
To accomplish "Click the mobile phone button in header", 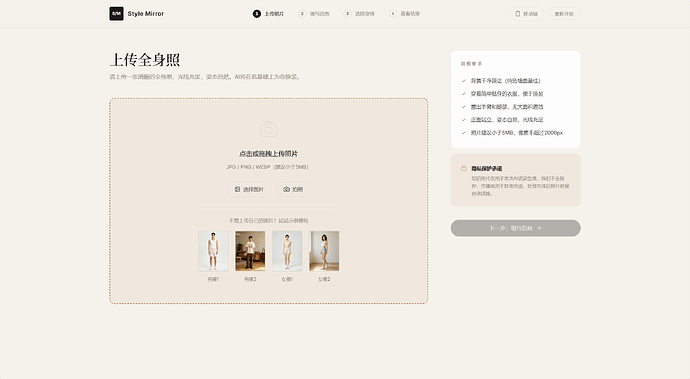I will pyautogui.click(x=526, y=14).
